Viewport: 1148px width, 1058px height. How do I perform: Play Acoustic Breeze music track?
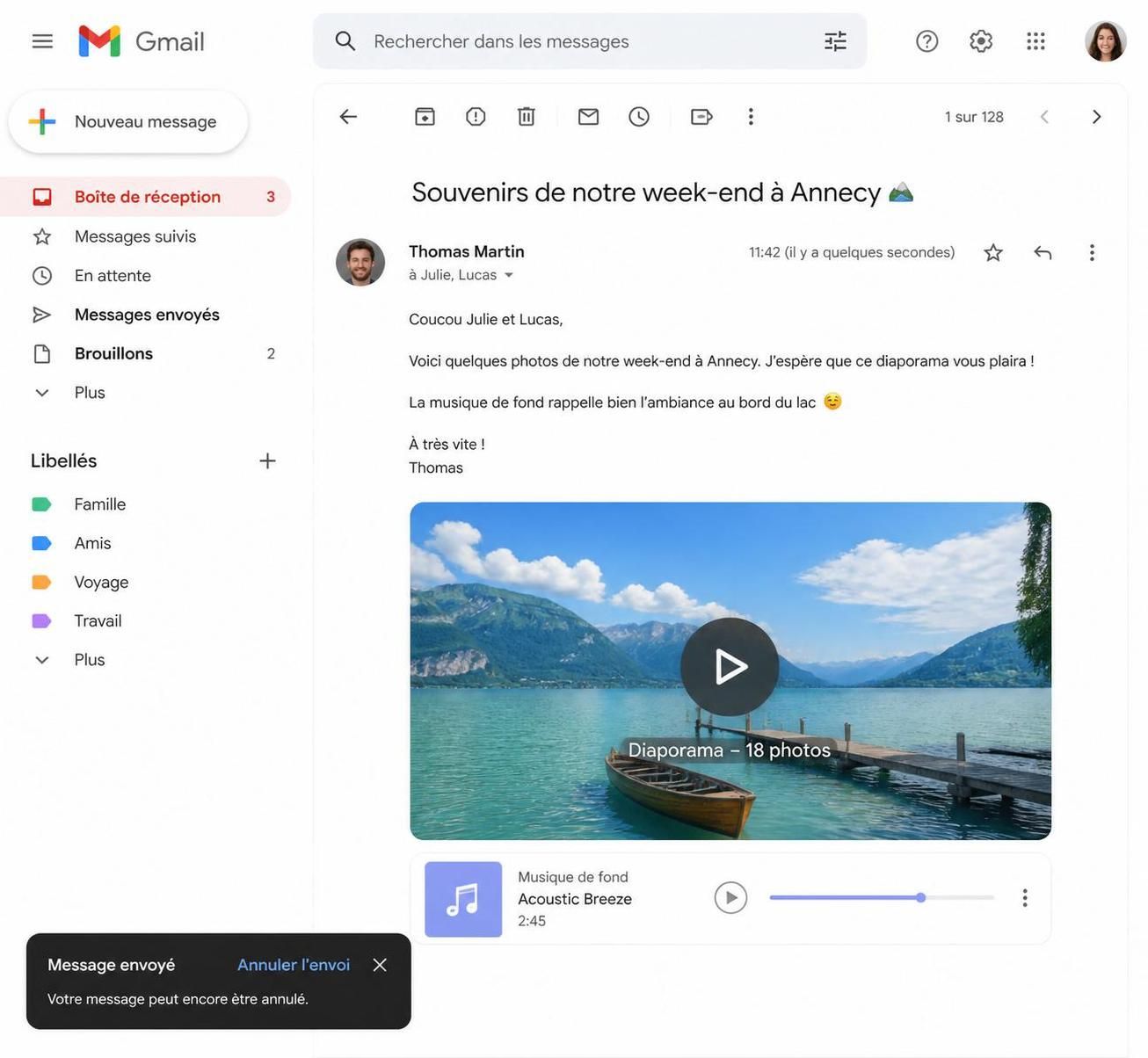(x=730, y=898)
